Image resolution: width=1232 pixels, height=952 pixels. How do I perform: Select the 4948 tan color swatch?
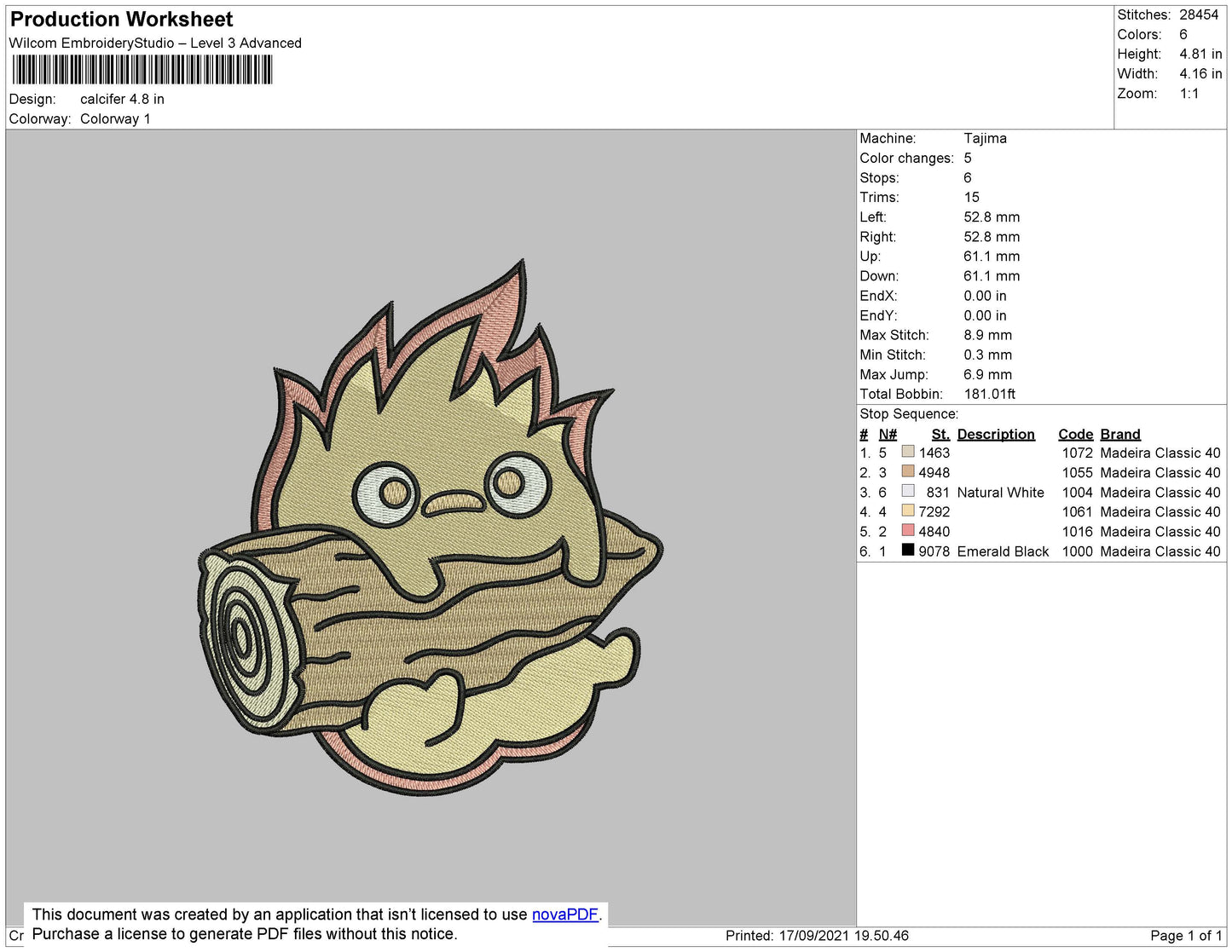[x=908, y=471]
